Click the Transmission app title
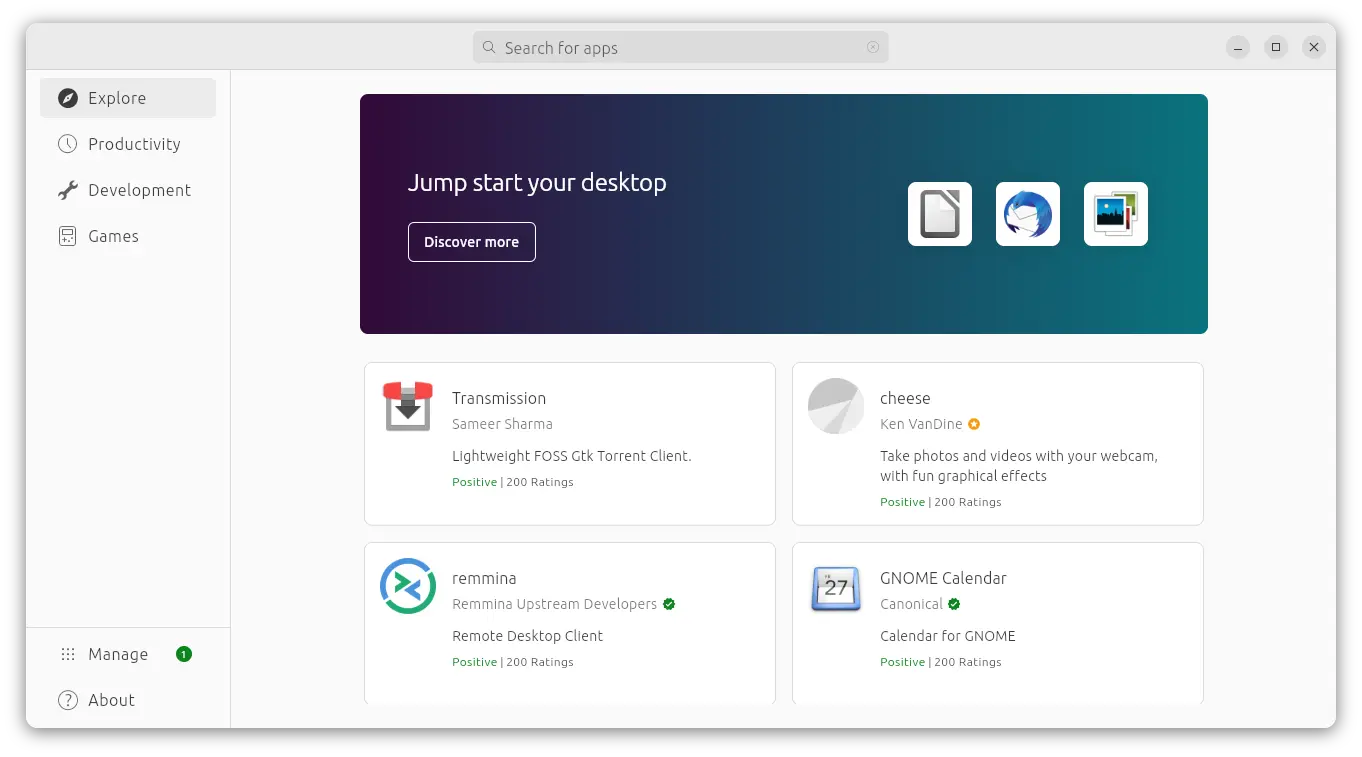 pyautogui.click(x=499, y=398)
